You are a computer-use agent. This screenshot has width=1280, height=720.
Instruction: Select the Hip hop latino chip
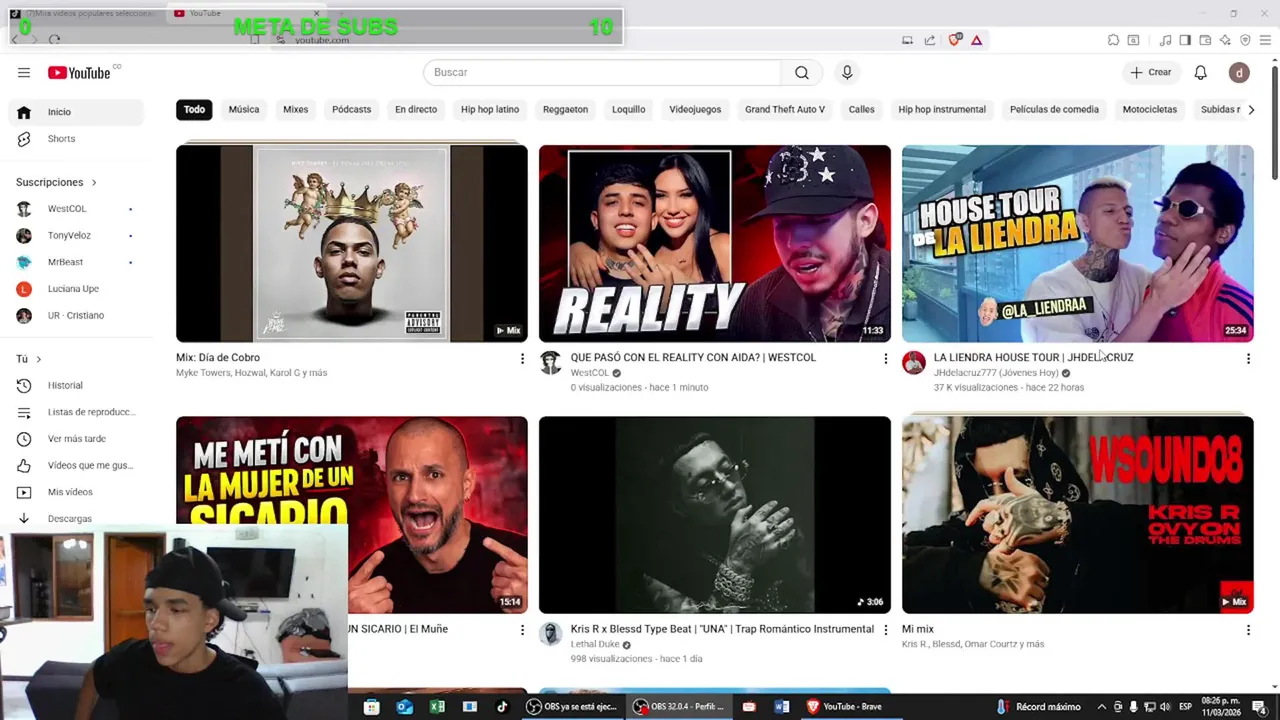click(x=490, y=109)
